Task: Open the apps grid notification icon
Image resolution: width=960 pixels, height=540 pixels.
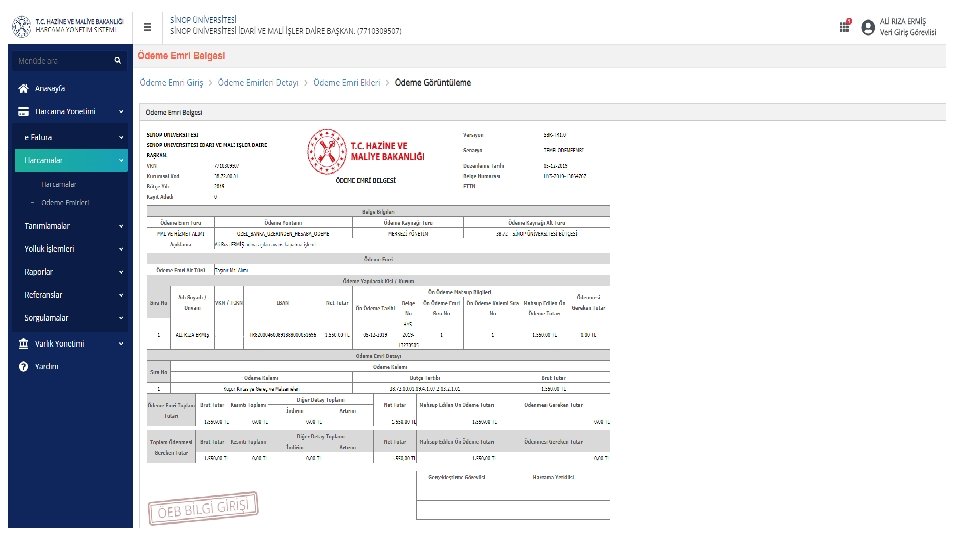Action: (x=845, y=26)
